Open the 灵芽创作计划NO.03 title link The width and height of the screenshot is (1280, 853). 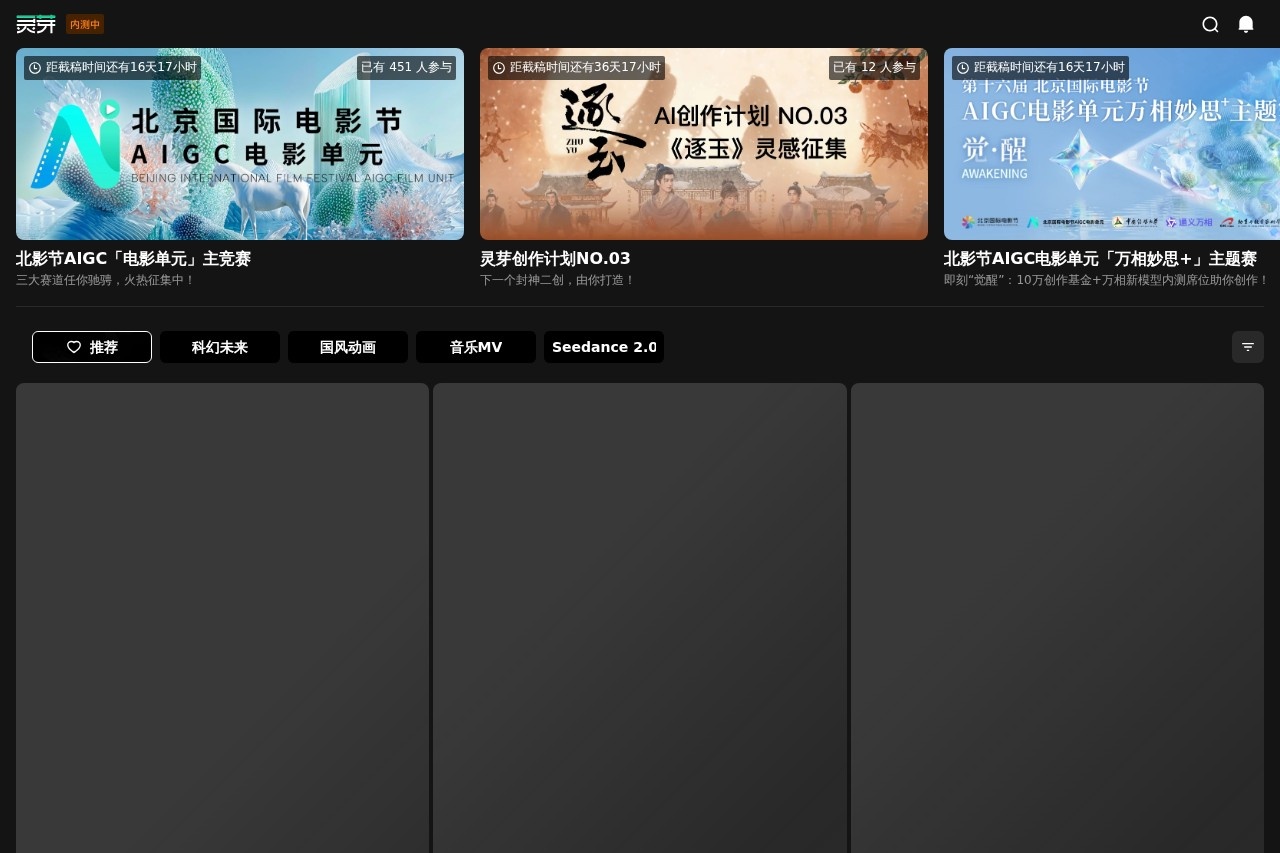pyautogui.click(x=555, y=259)
